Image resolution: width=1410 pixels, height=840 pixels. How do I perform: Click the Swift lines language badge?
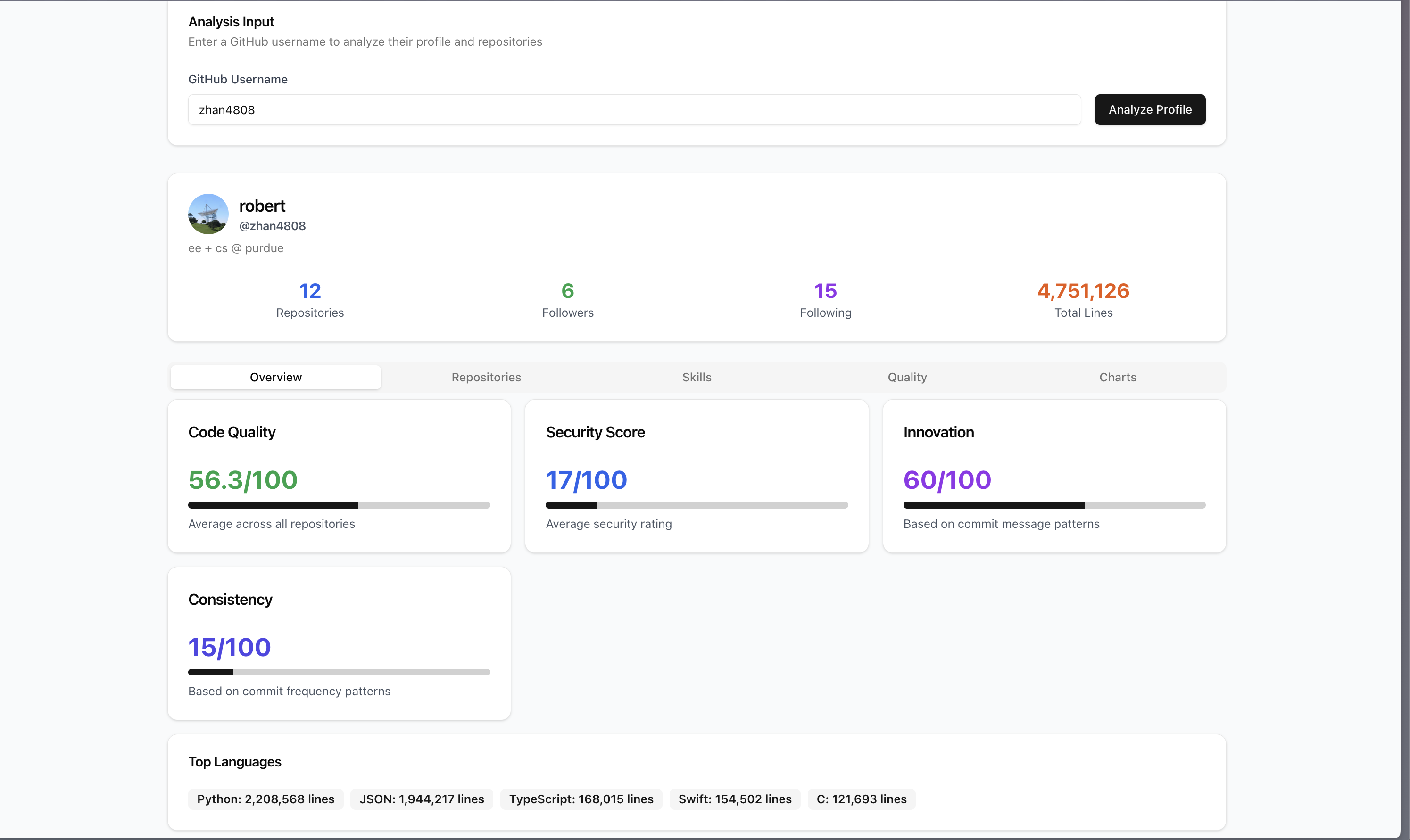click(734, 799)
